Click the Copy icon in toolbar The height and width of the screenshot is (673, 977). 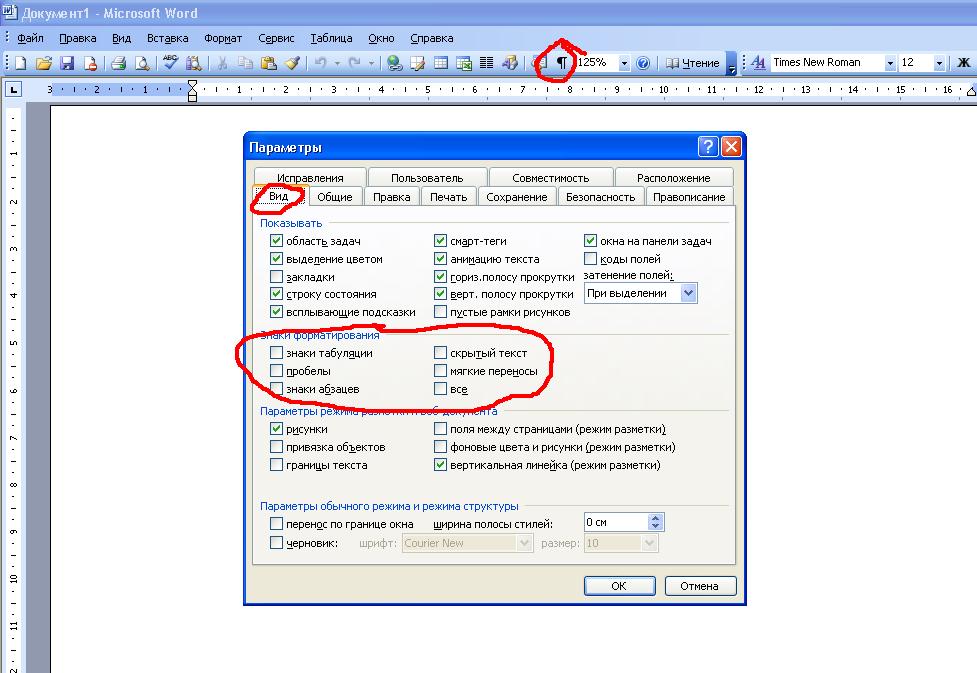click(245, 63)
